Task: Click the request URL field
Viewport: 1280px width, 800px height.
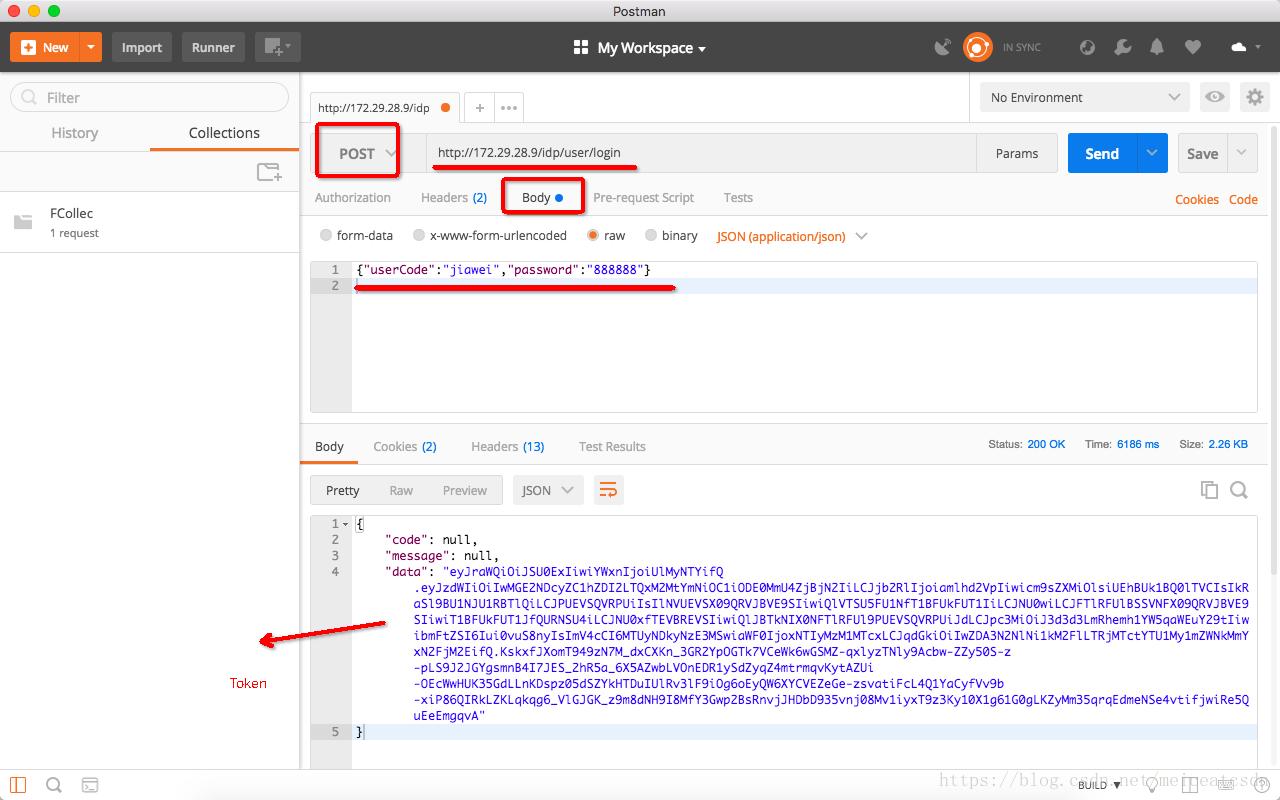Action: (x=700, y=153)
